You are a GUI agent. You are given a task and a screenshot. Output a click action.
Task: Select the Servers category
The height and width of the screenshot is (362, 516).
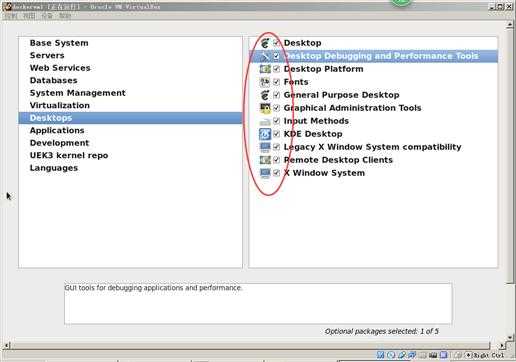click(130, 55)
